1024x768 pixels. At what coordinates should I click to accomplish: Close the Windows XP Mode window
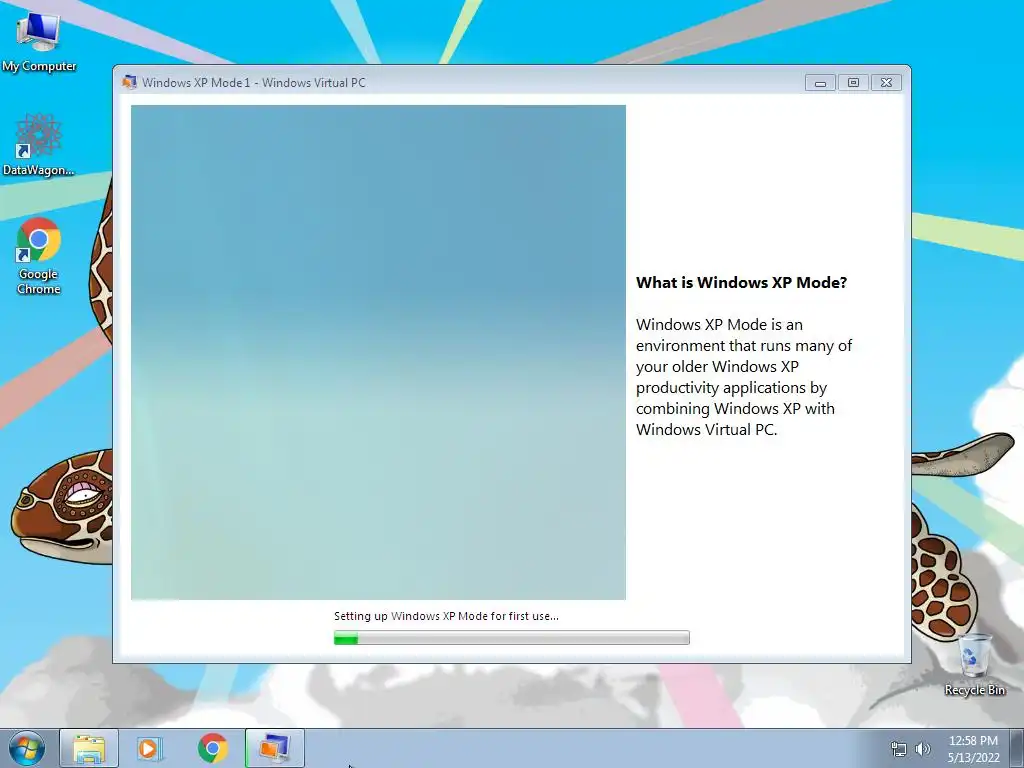coord(886,83)
